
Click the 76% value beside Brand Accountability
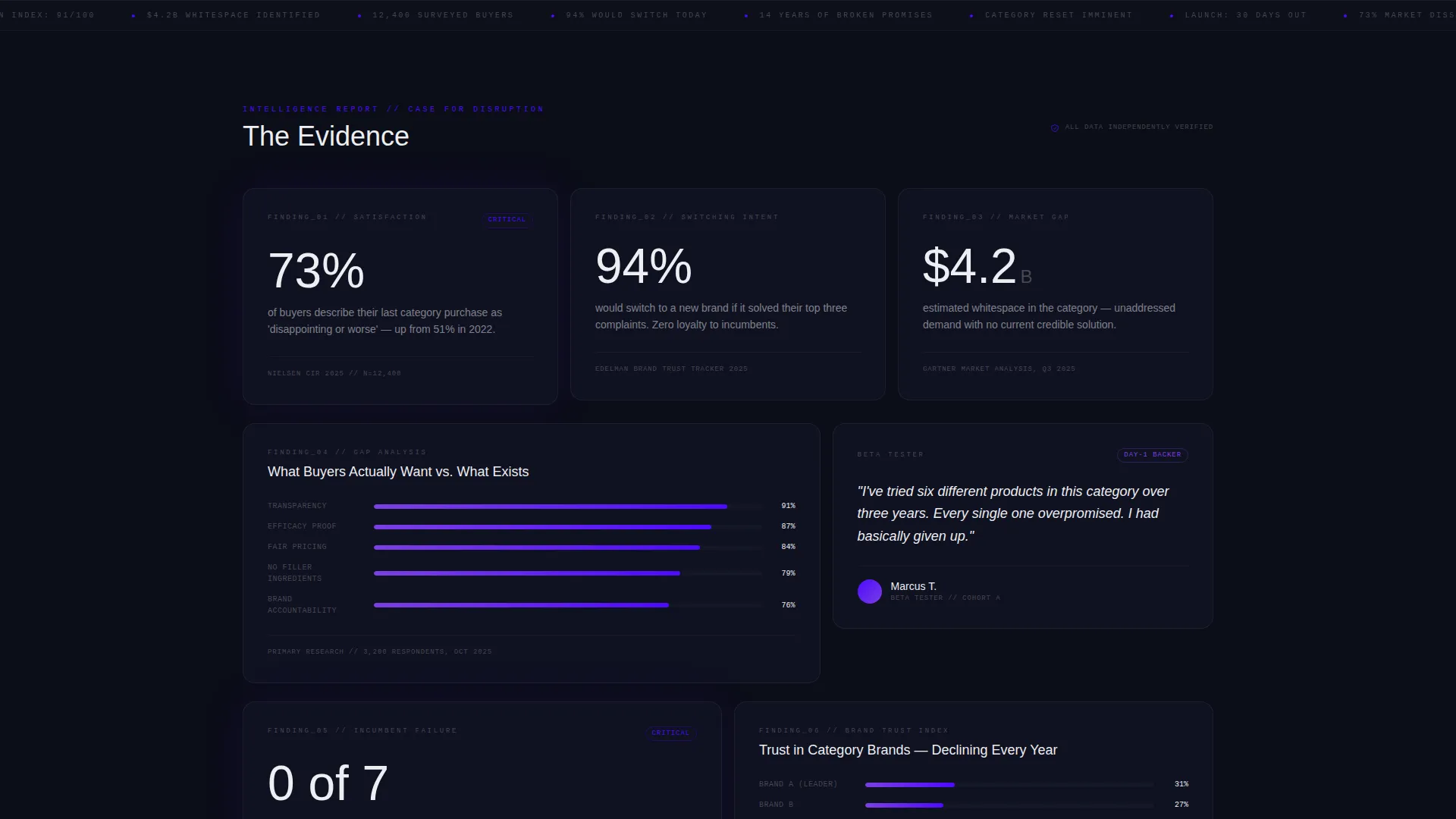click(789, 605)
